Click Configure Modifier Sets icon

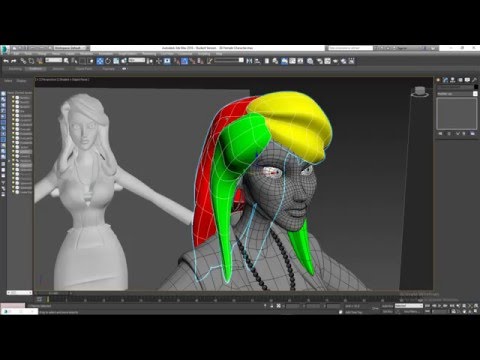click(473, 133)
